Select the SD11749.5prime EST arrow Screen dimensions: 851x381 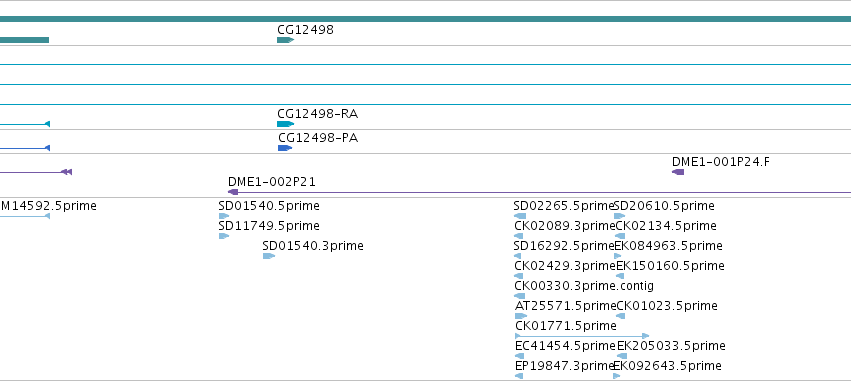[x=224, y=236]
